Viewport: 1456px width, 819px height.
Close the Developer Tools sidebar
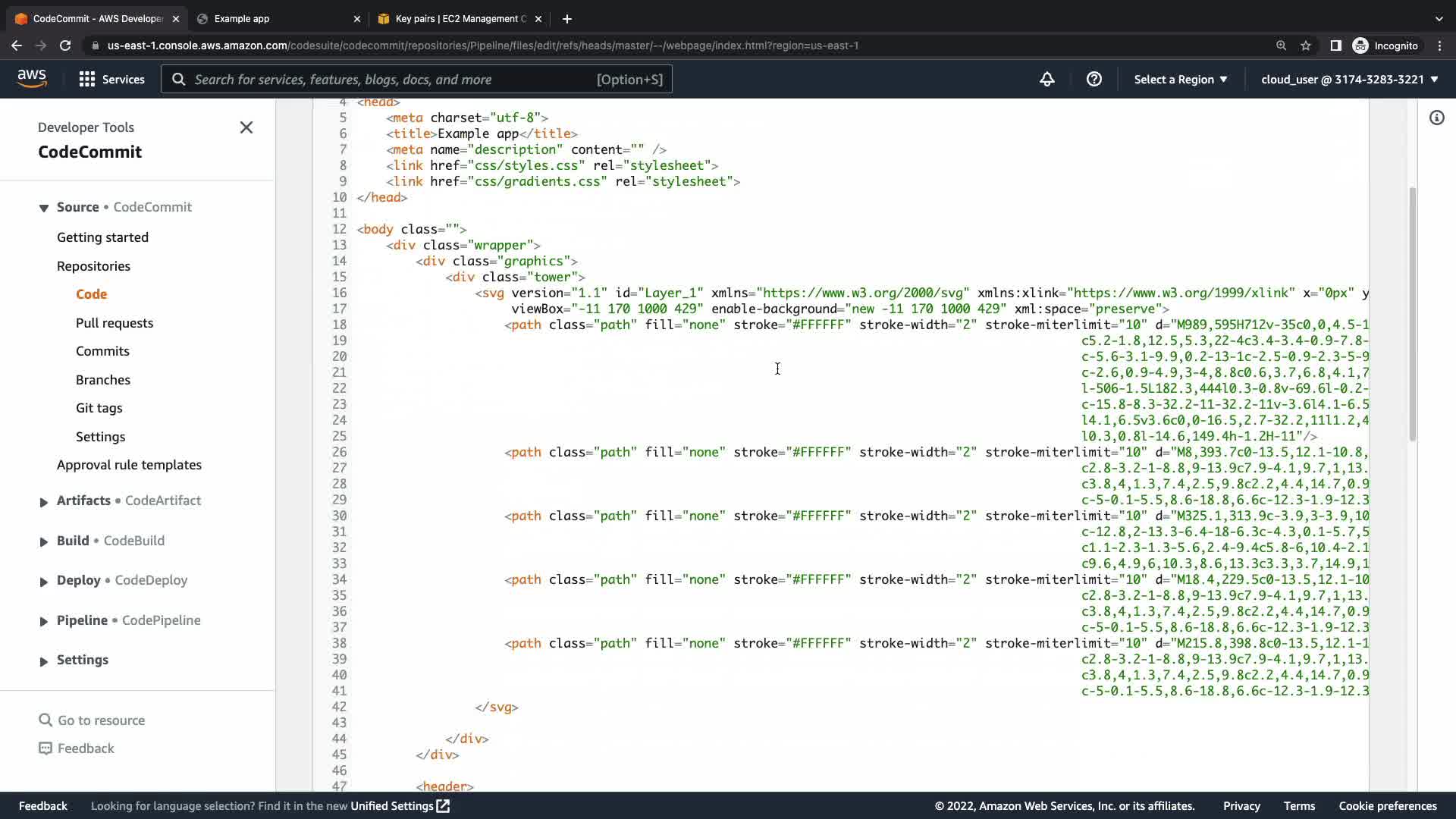pyautogui.click(x=246, y=127)
